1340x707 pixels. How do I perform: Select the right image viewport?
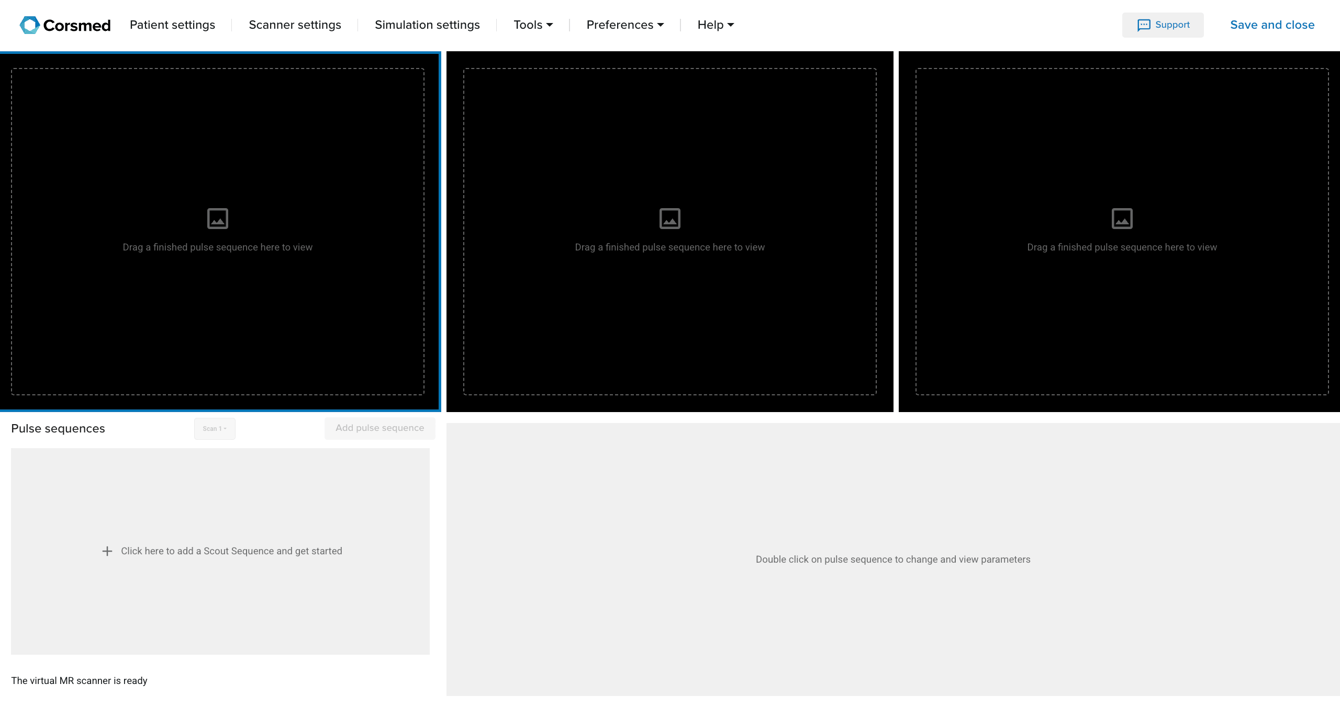(1120, 232)
